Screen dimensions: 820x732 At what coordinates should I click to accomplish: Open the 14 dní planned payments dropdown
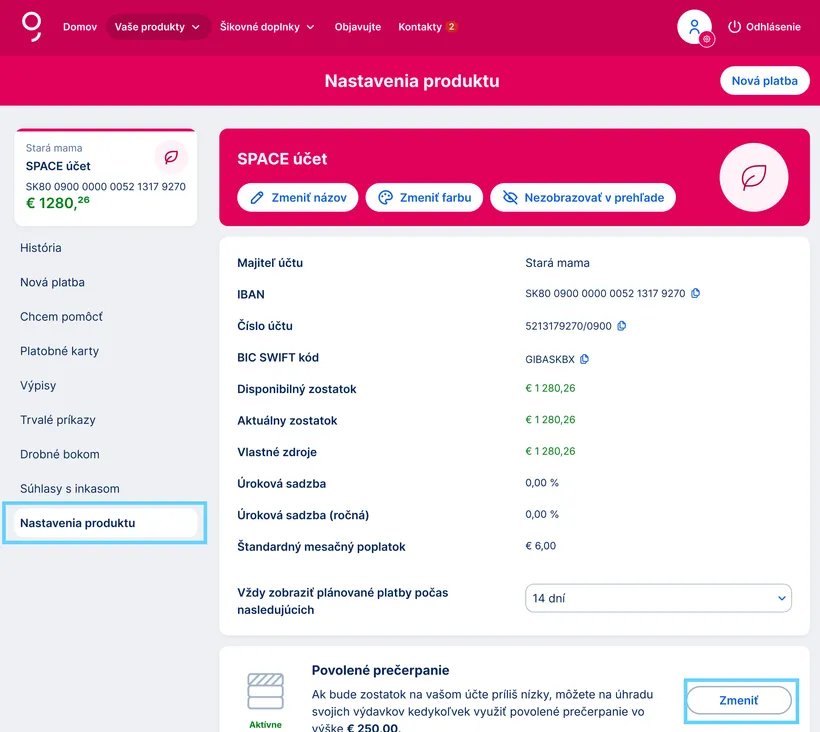pyautogui.click(x=658, y=598)
